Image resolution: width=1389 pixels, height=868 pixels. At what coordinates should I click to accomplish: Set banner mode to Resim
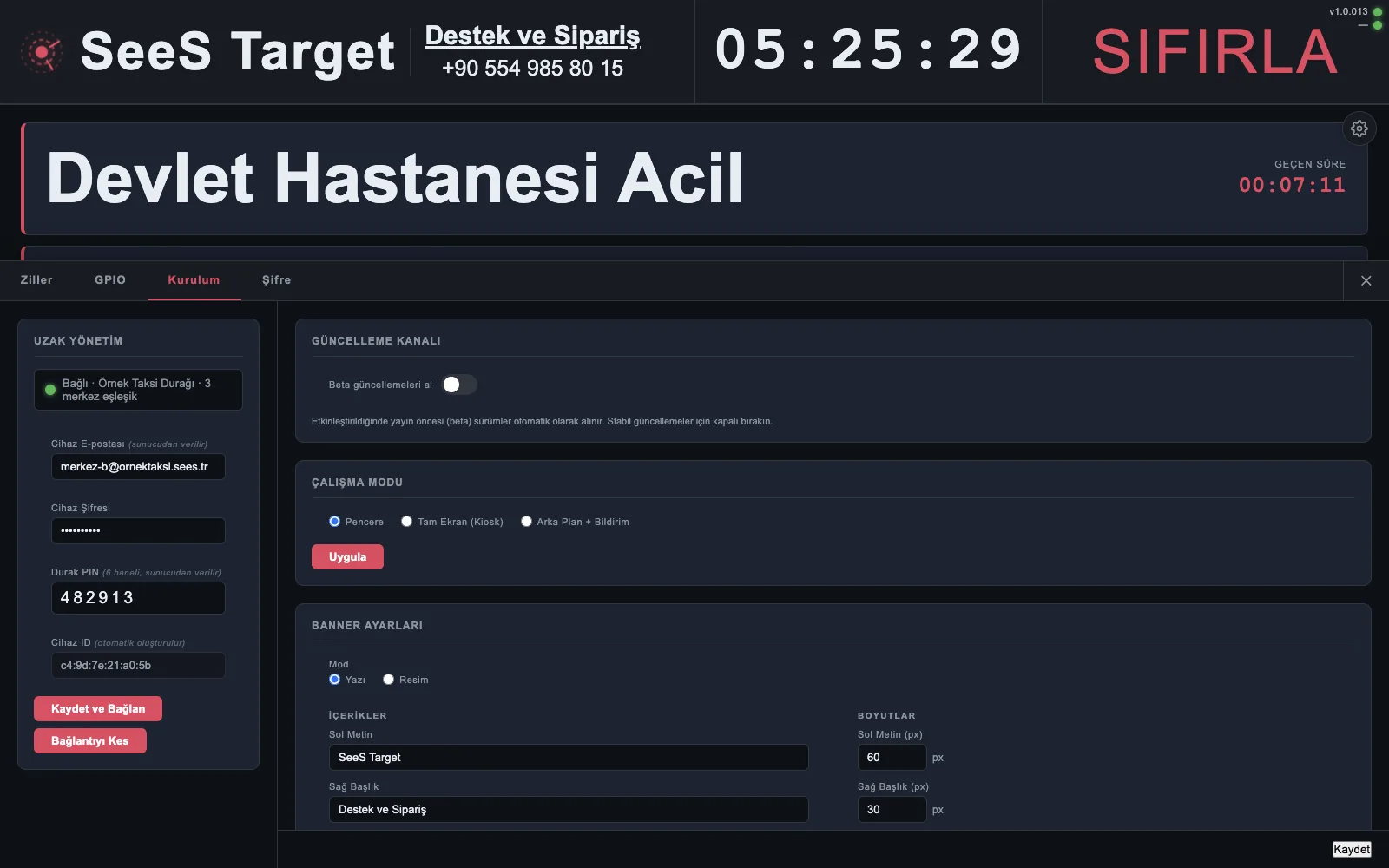tap(388, 680)
